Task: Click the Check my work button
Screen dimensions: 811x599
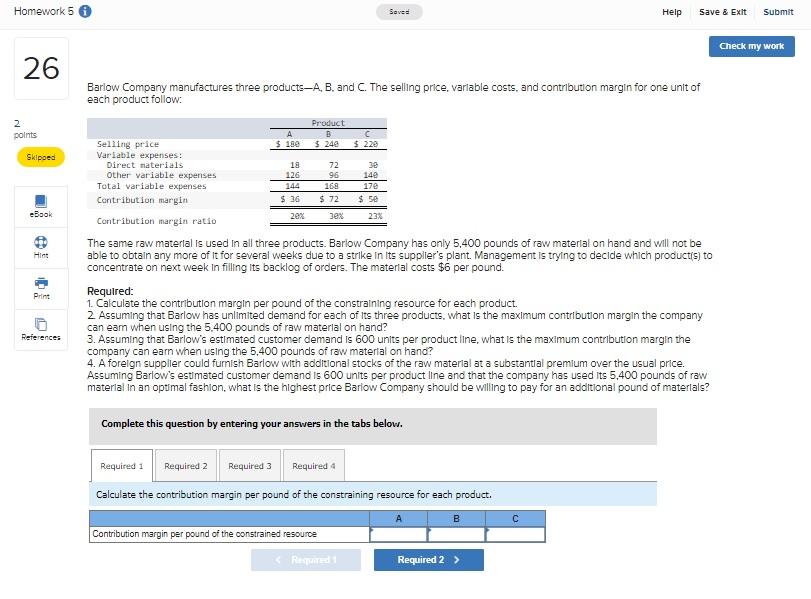Action: click(x=752, y=46)
